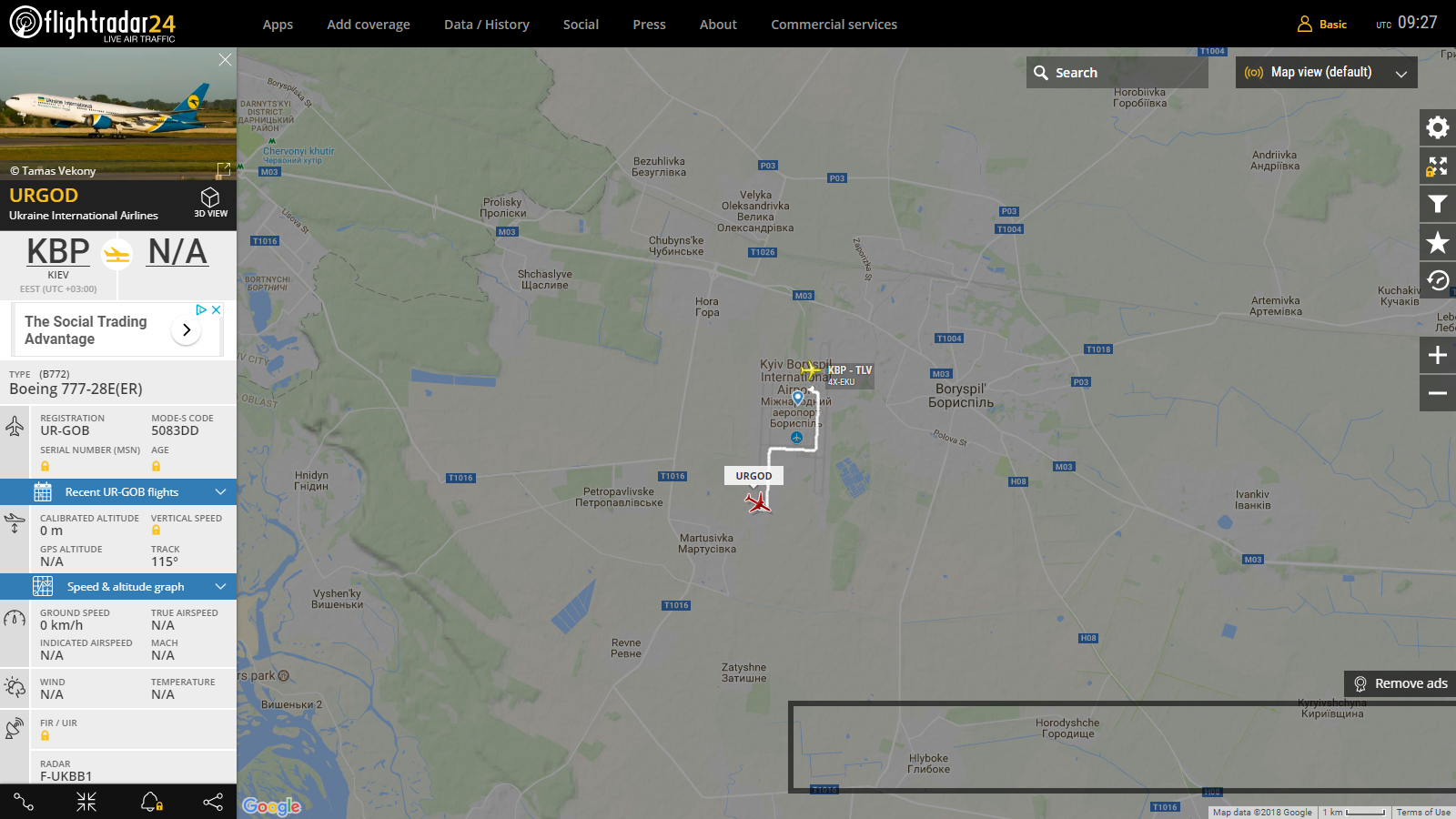Expand Speed & altitude graph section
The height and width of the screenshot is (819, 1456).
118,587
